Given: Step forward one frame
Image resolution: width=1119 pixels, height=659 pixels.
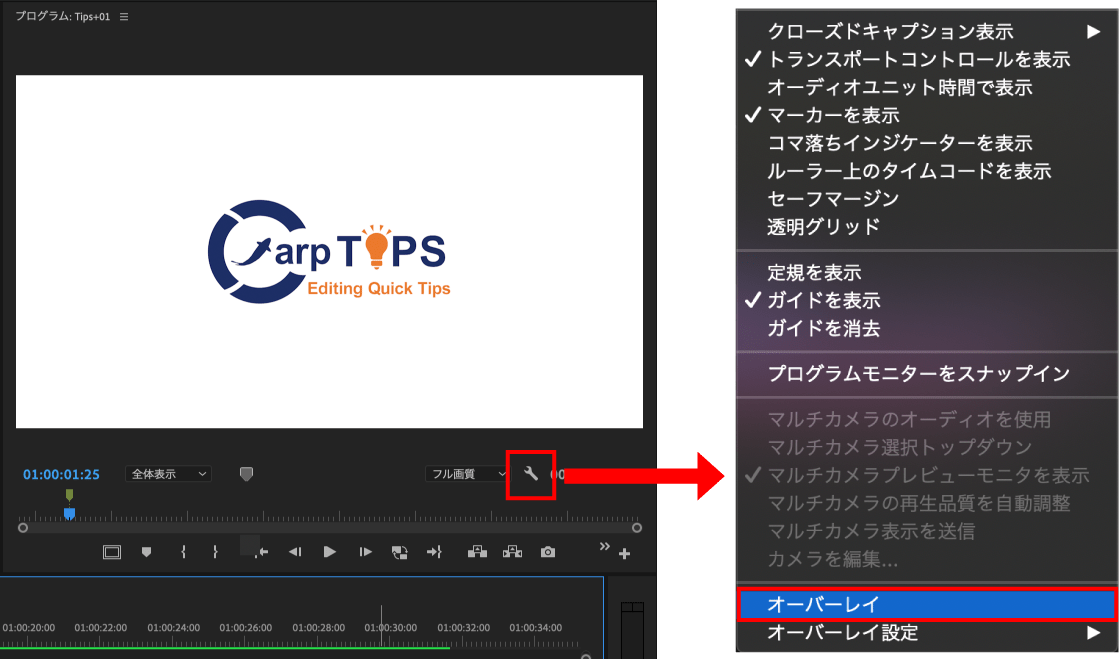Looking at the screenshot, I should tap(365, 552).
